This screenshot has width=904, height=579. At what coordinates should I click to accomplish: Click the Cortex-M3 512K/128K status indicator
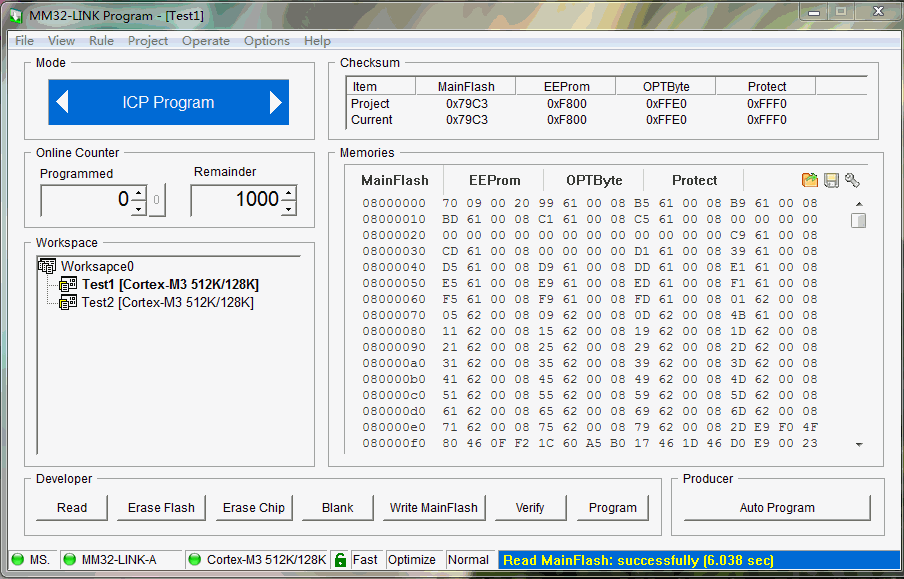click(267, 560)
